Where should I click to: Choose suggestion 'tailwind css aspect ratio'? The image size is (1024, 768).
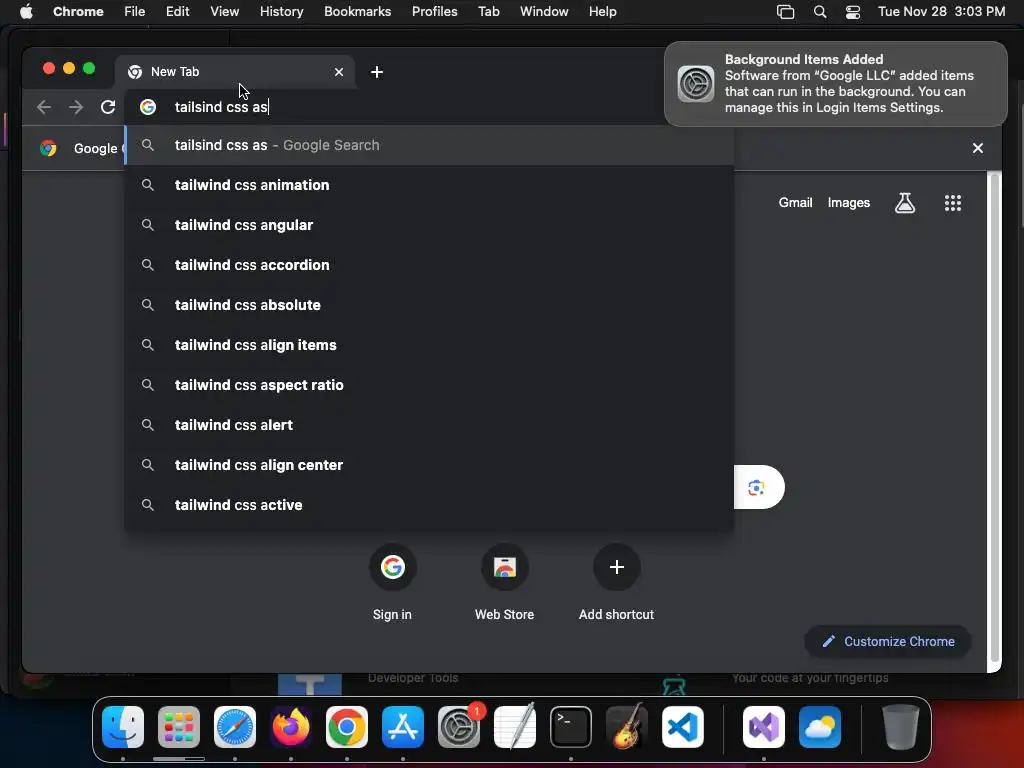pyautogui.click(x=430, y=385)
